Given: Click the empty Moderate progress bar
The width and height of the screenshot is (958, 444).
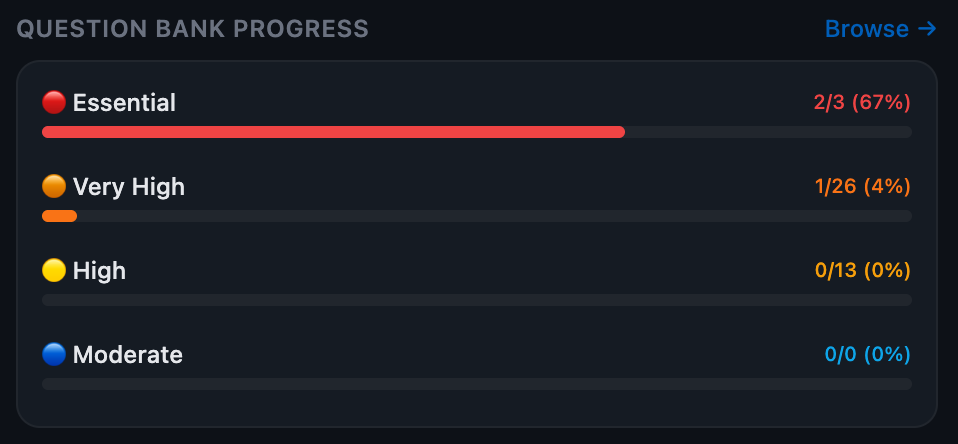Looking at the screenshot, I should point(476,384).
